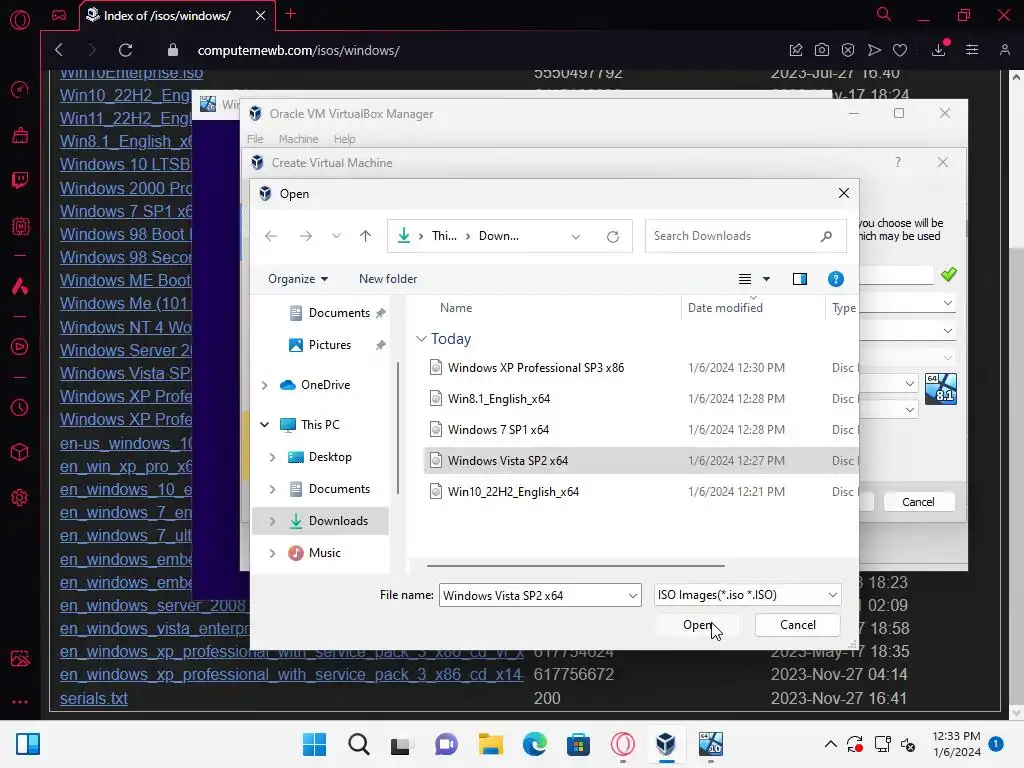Cancel the Open file dialog
This screenshot has width=1024, height=768.
(x=797, y=625)
